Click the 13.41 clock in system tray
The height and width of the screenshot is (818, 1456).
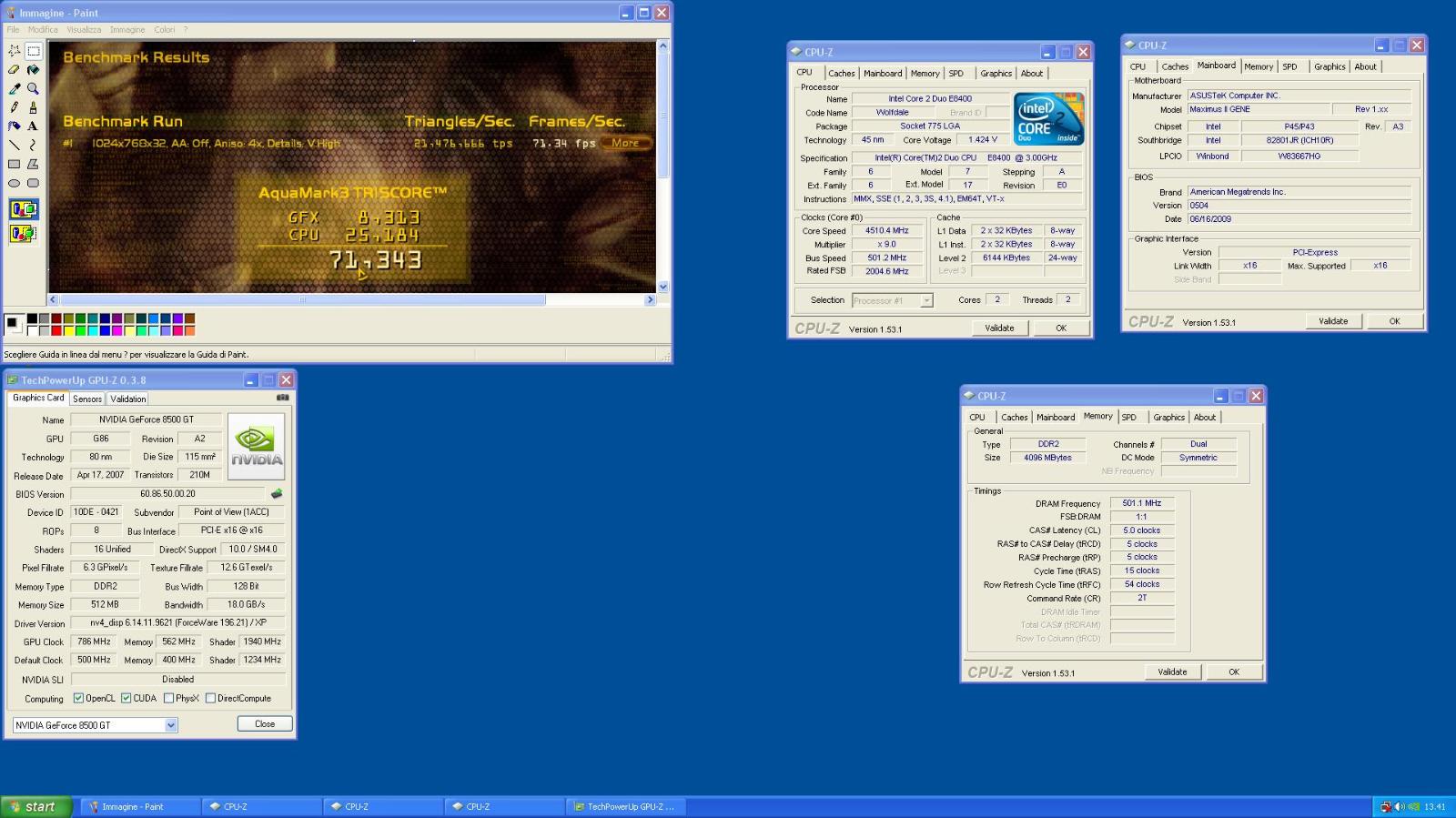pos(1435,806)
